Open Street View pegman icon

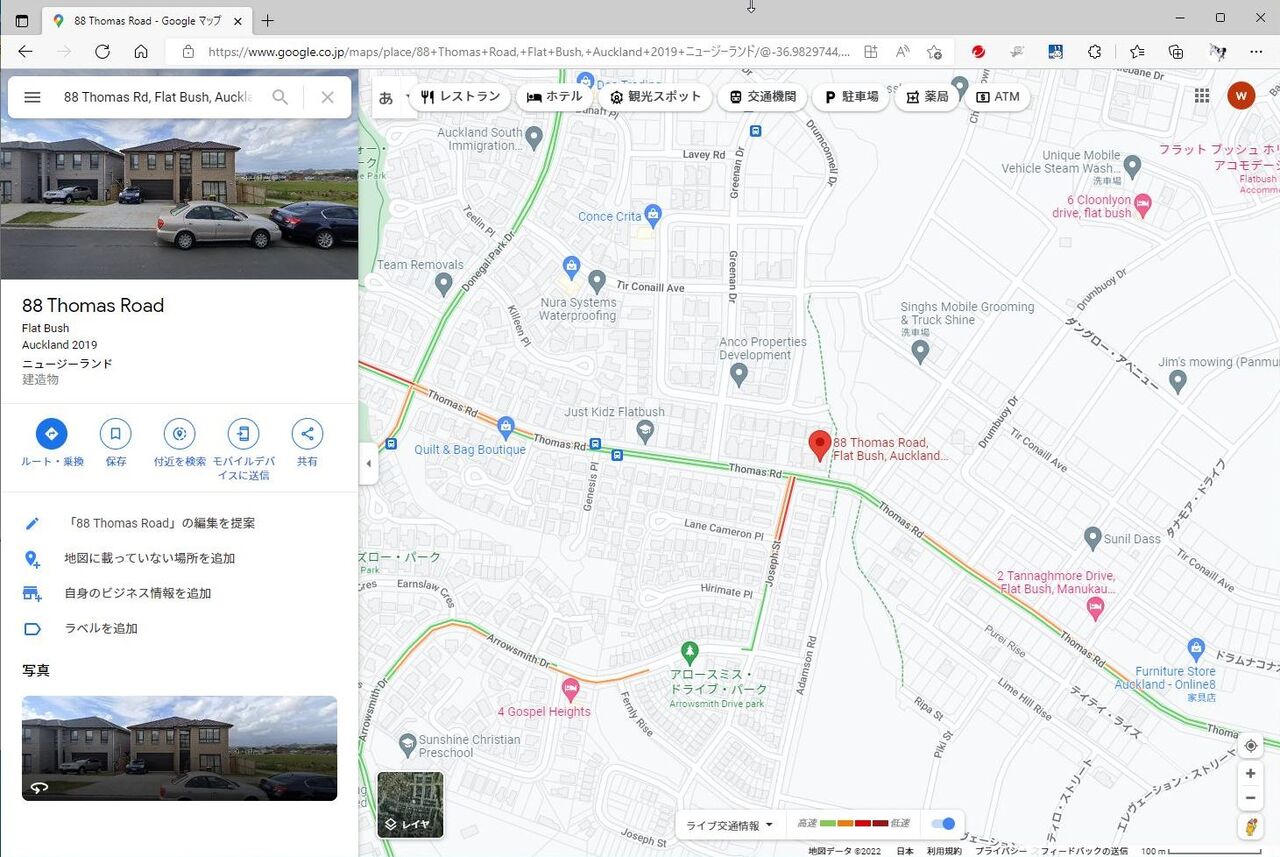(1250, 827)
